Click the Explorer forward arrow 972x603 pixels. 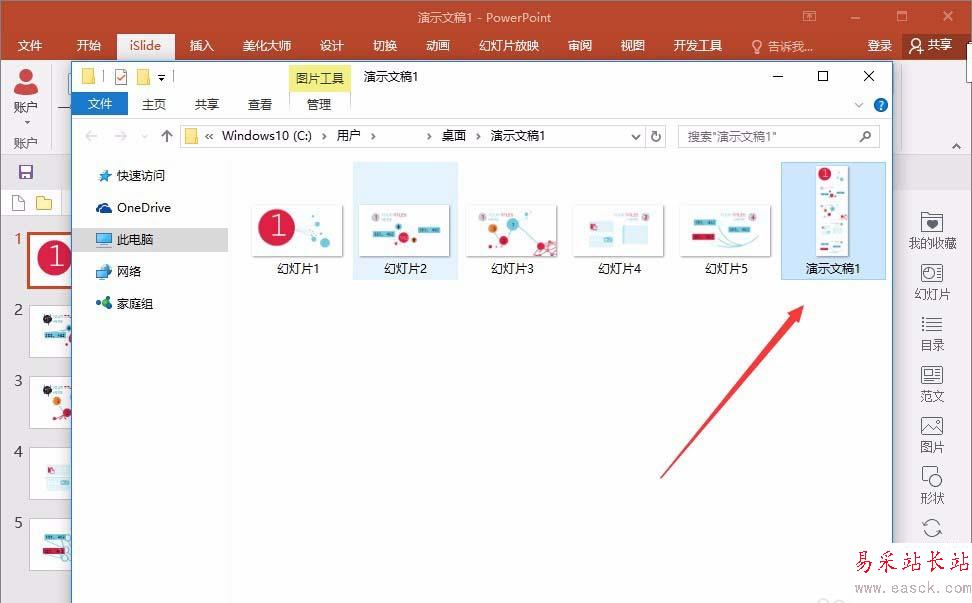pos(120,136)
